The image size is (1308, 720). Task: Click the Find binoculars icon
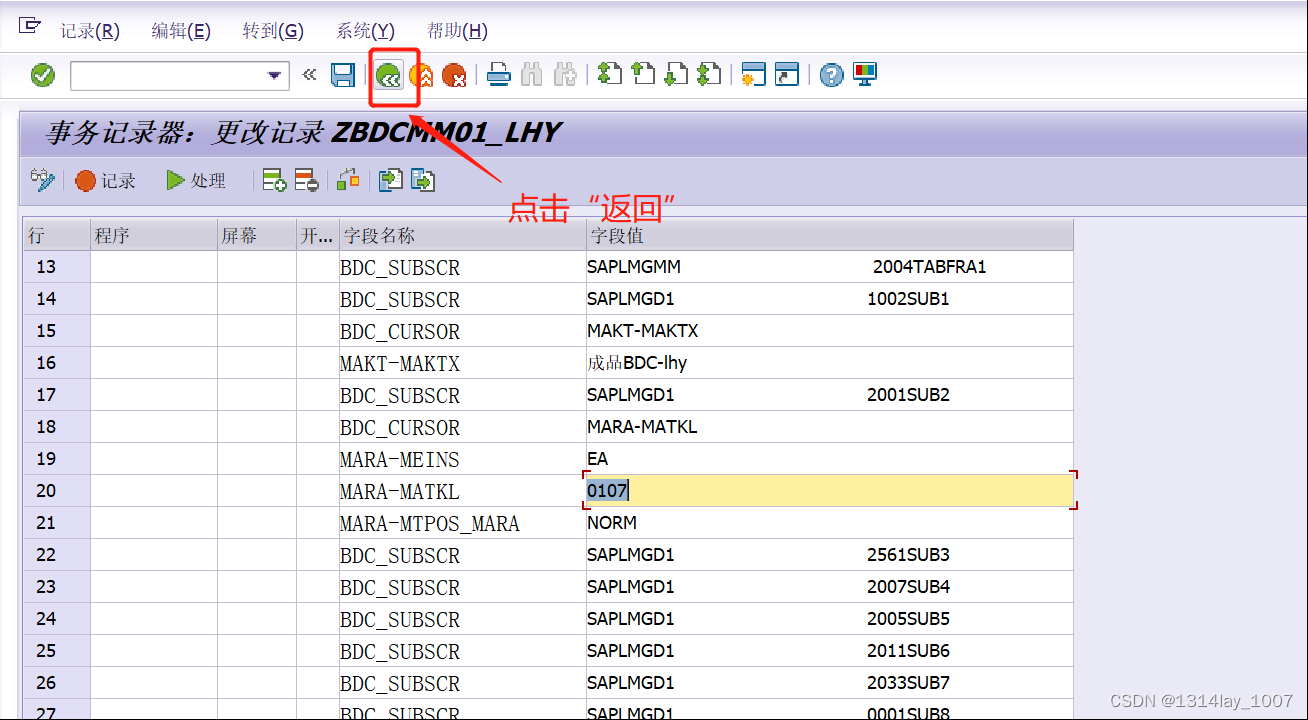532,75
